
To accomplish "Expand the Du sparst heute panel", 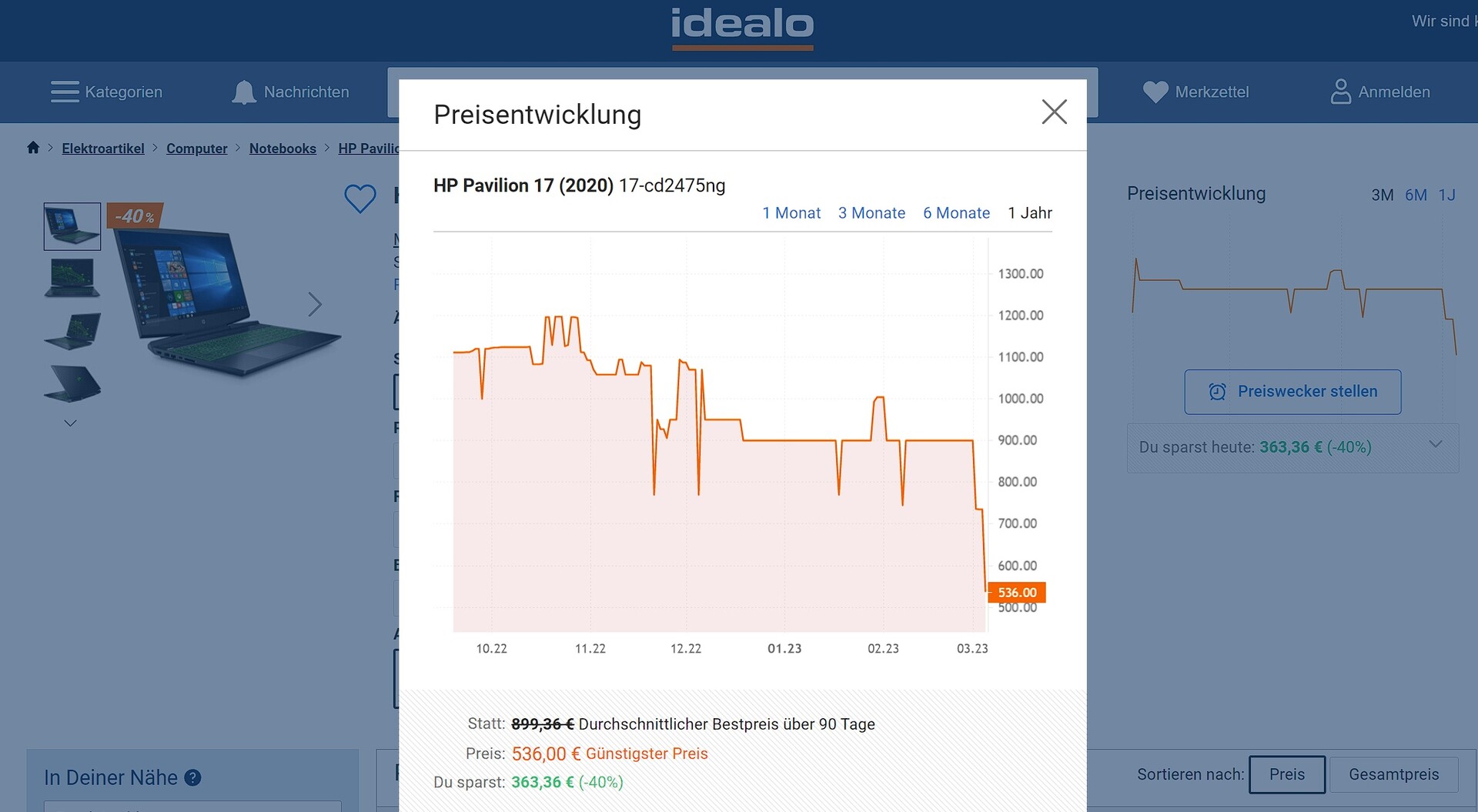I will point(1435,445).
